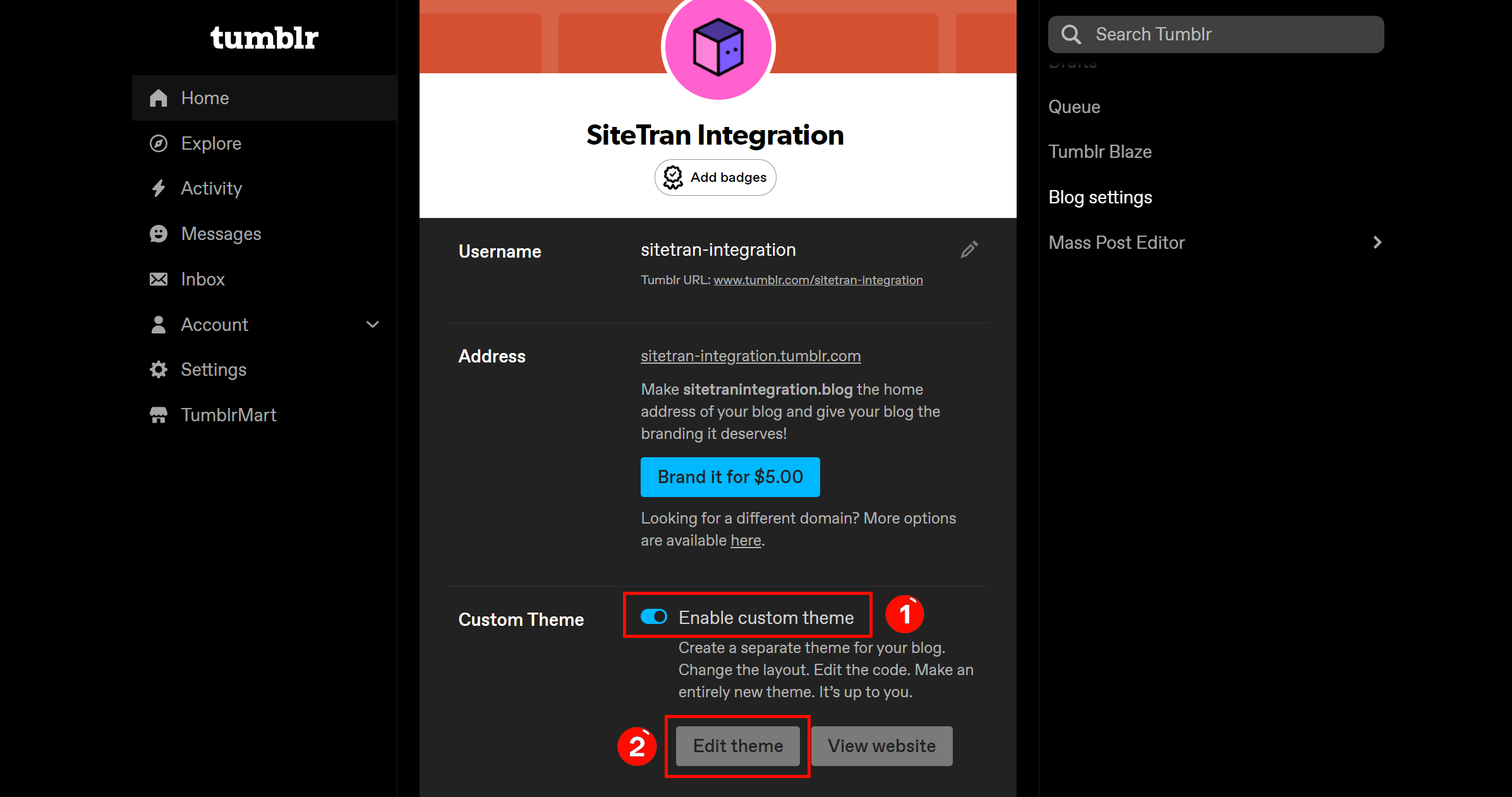Viewport: 1512px width, 797px height.
Task: Open Queue in right panel
Action: tap(1074, 107)
